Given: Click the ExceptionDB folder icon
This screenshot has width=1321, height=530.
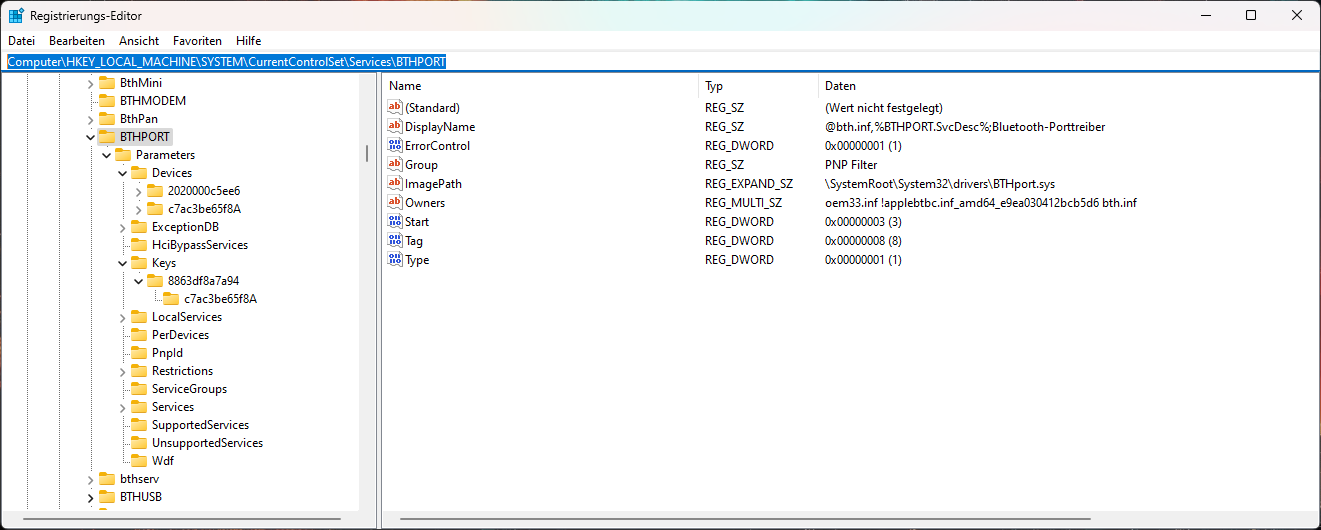Looking at the screenshot, I should click(139, 227).
